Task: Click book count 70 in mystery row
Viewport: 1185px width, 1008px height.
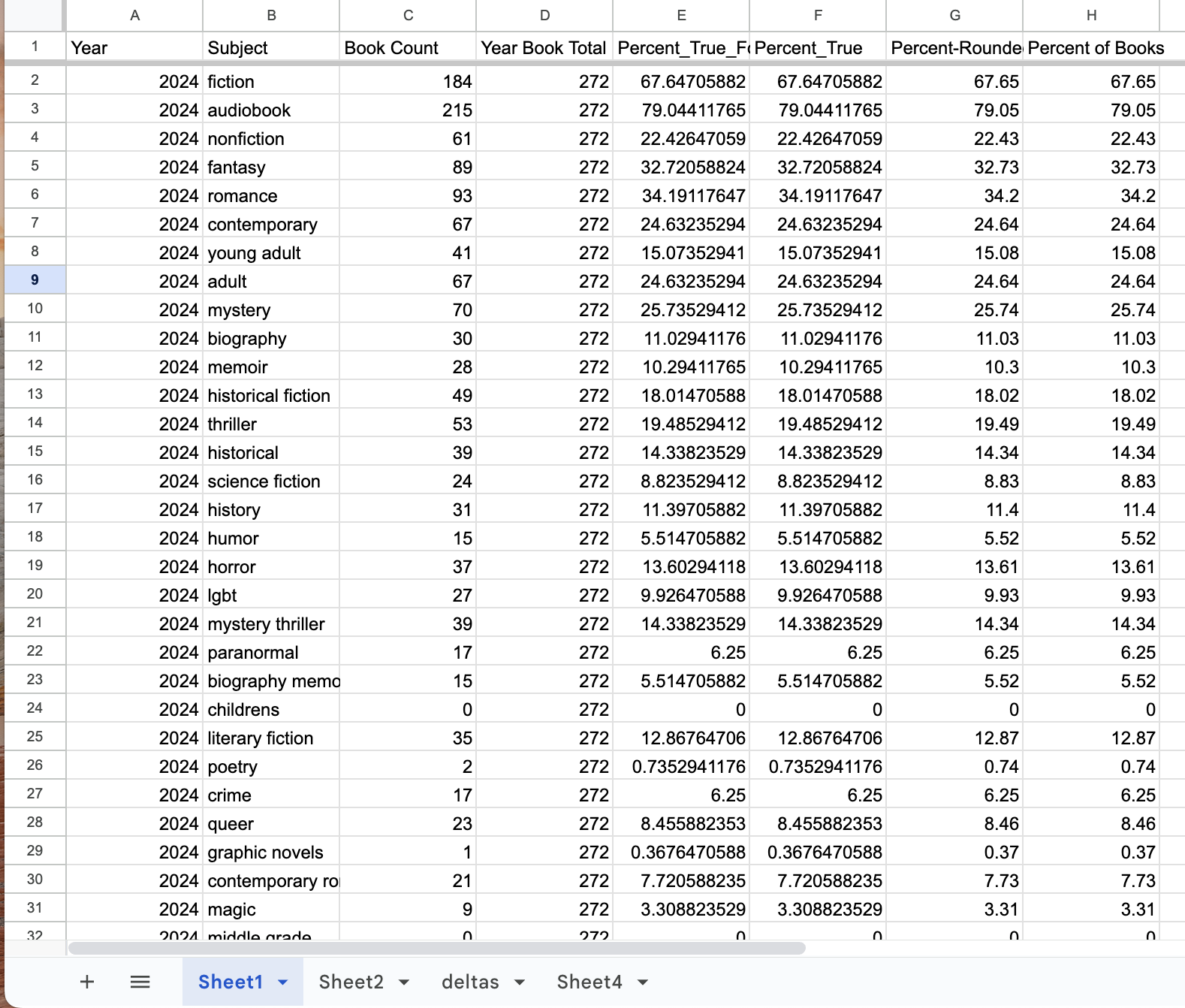Action: [x=408, y=309]
